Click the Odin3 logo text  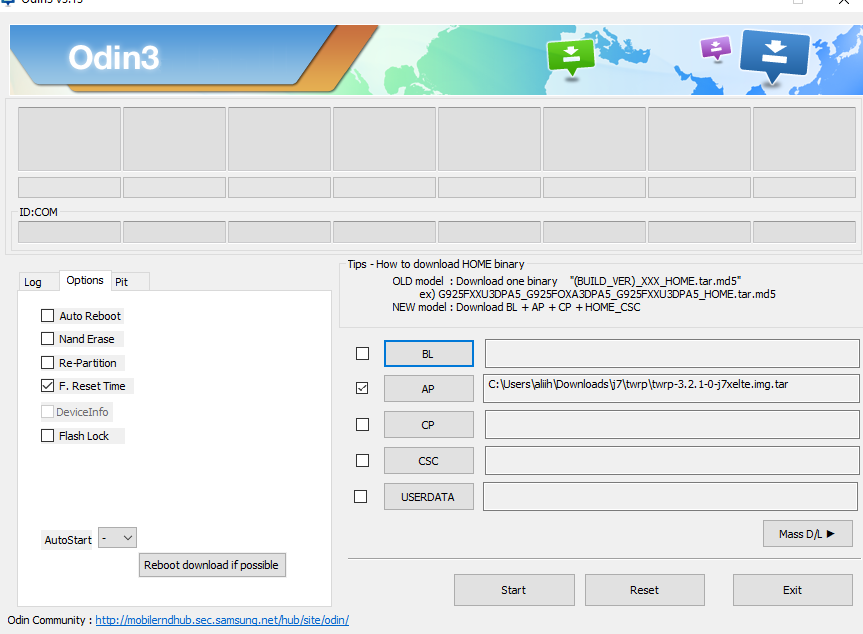pos(114,58)
